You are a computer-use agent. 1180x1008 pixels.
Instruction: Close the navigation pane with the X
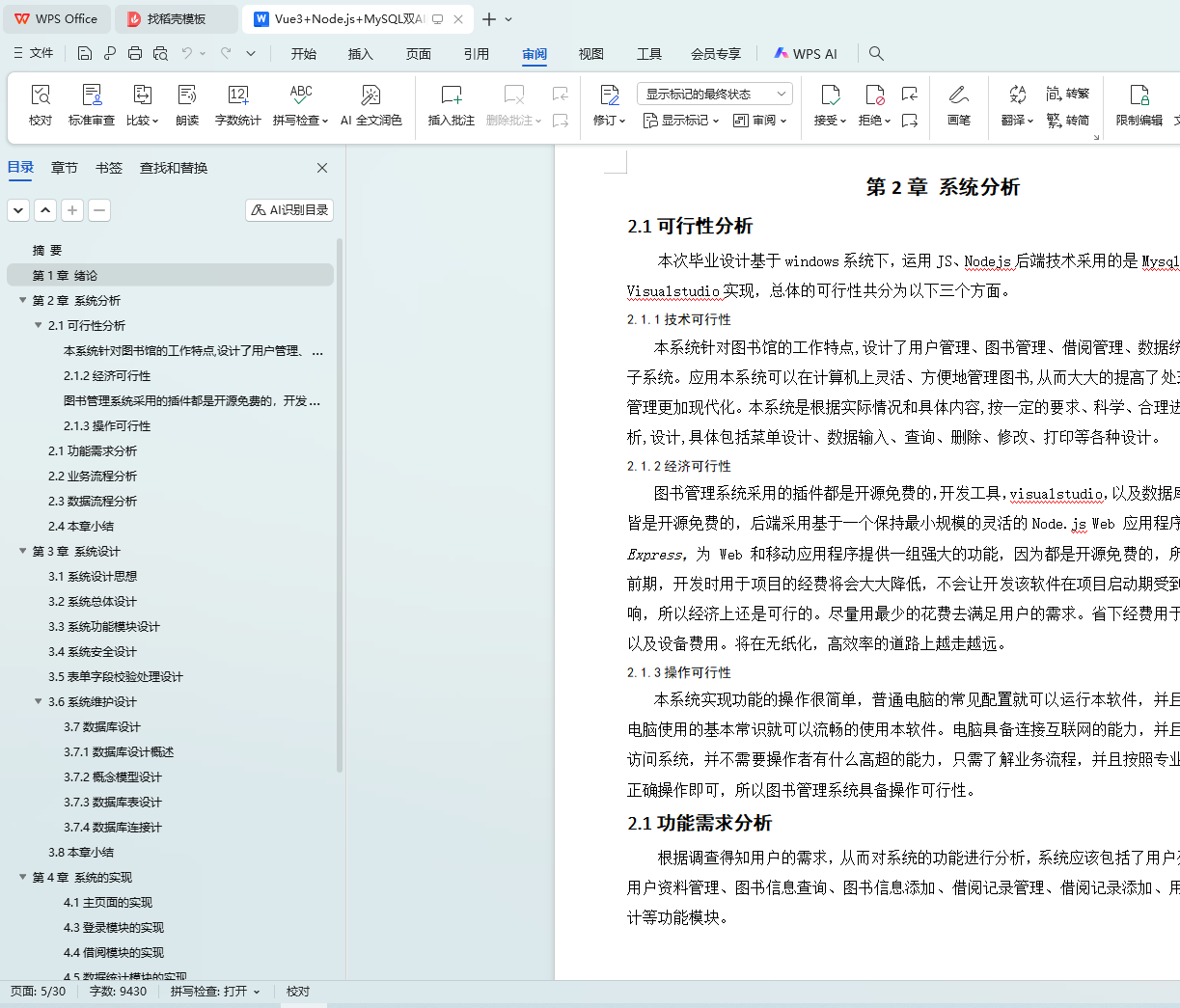pyautogui.click(x=322, y=168)
